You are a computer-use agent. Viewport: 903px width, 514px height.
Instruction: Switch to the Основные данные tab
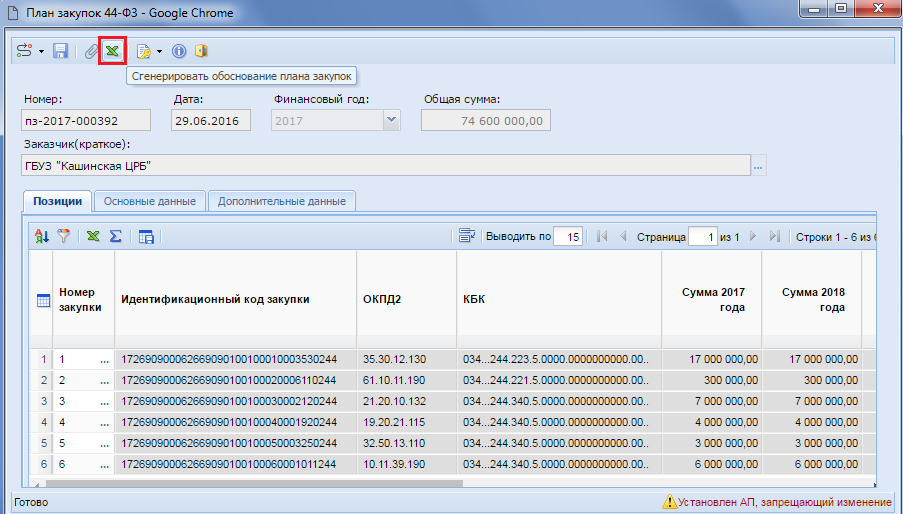coord(149,201)
